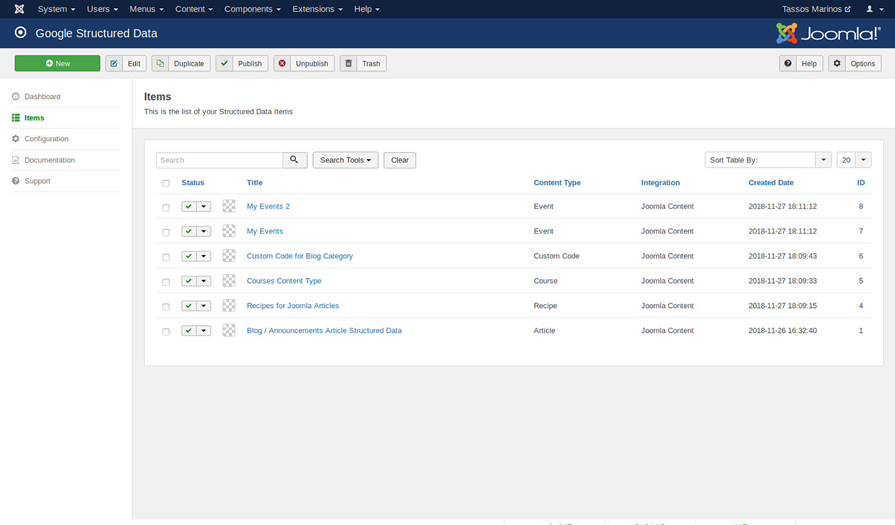Click drag handle icon for My Events 2

[x=229, y=206]
